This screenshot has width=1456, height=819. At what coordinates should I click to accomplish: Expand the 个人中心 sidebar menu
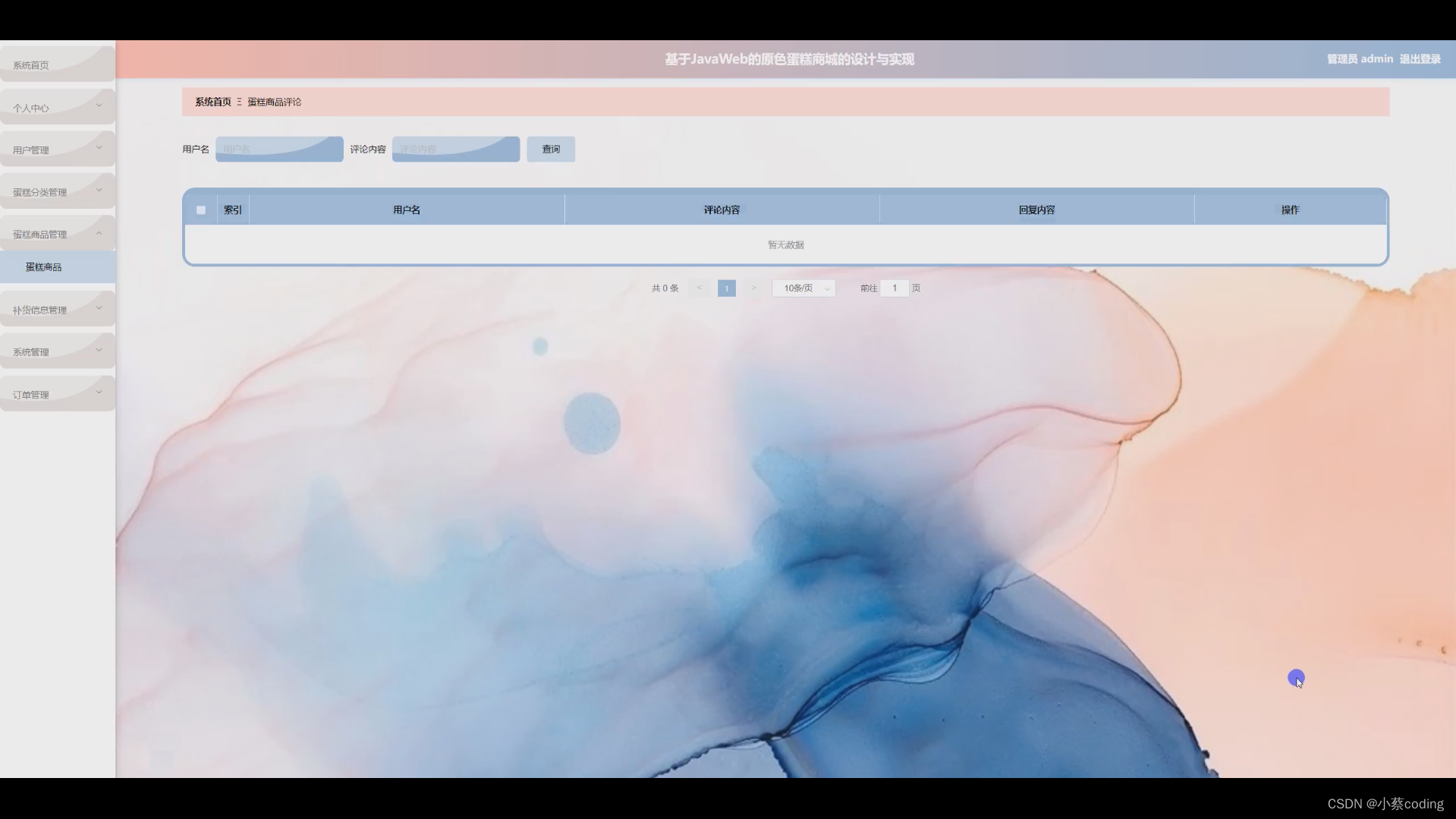coord(57,107)
